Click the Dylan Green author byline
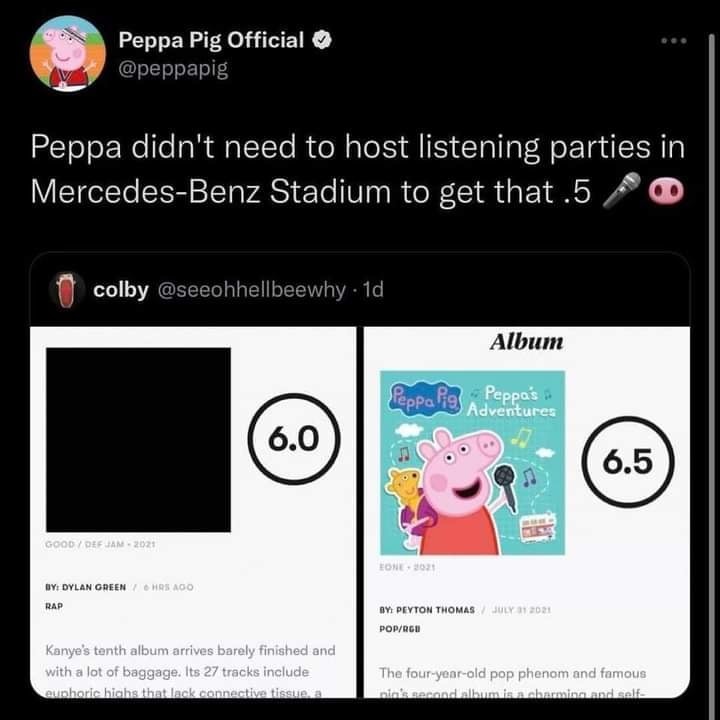Screen dimensions: 720x720 pyautogui.click(x=85, y=587)
